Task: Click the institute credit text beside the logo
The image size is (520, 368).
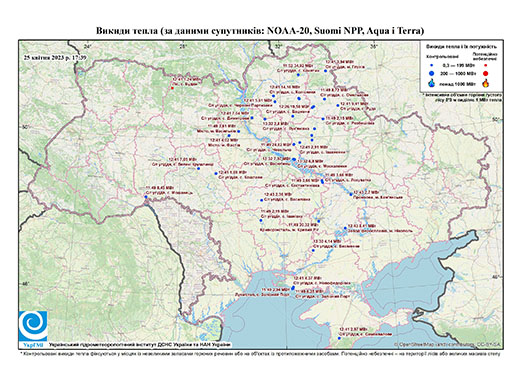Action: click(140, 345)
